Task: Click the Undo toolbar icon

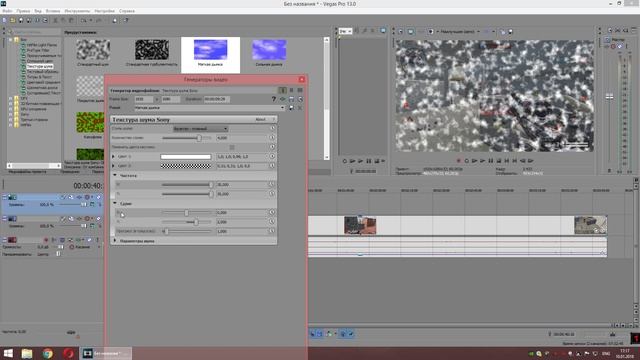Action: click(x=84, y=20)
